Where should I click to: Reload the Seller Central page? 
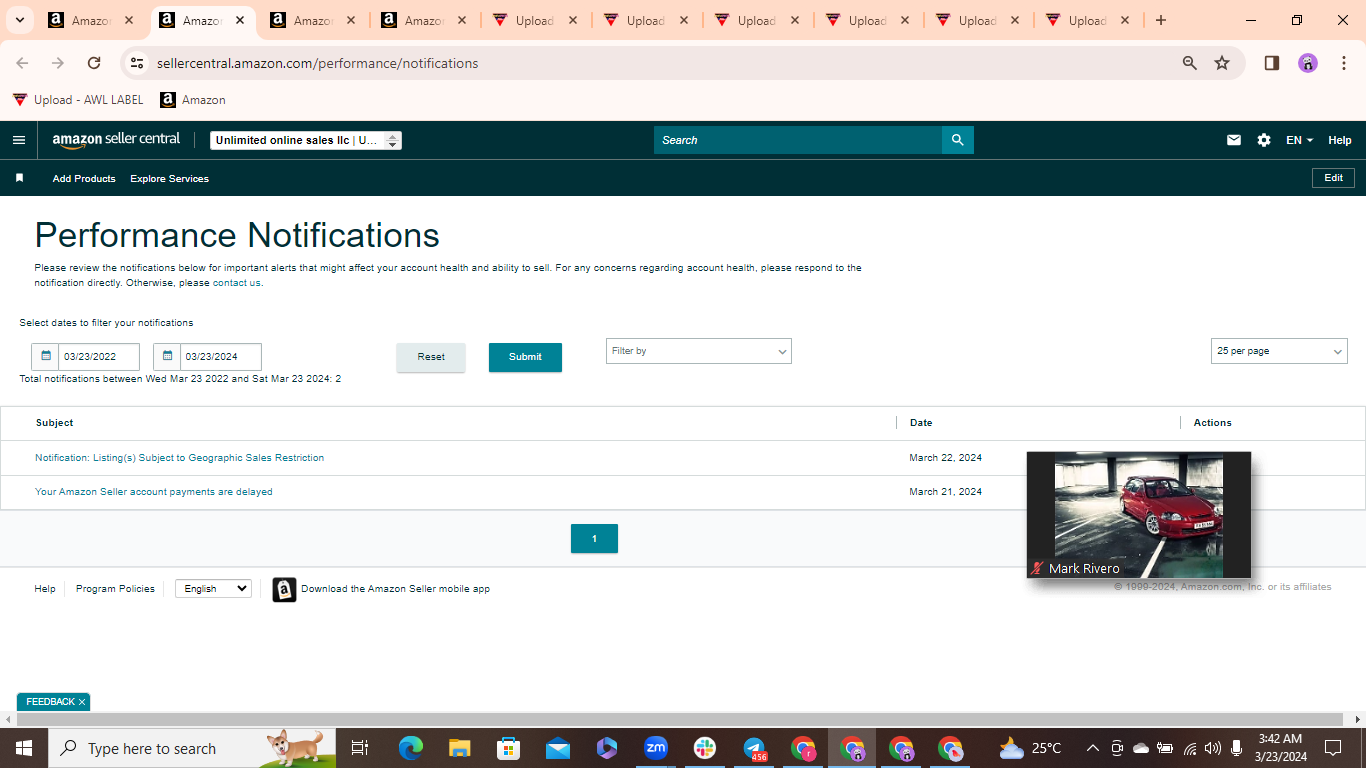coord(94,63)
